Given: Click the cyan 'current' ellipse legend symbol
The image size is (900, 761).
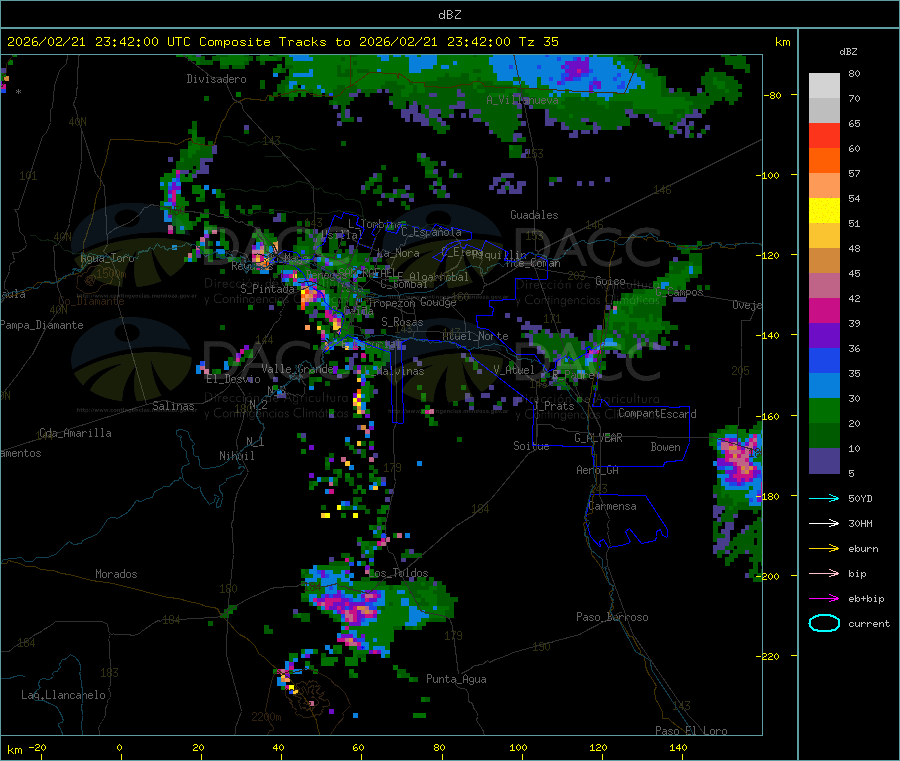Looking at the screenshot, I should 824,623.
